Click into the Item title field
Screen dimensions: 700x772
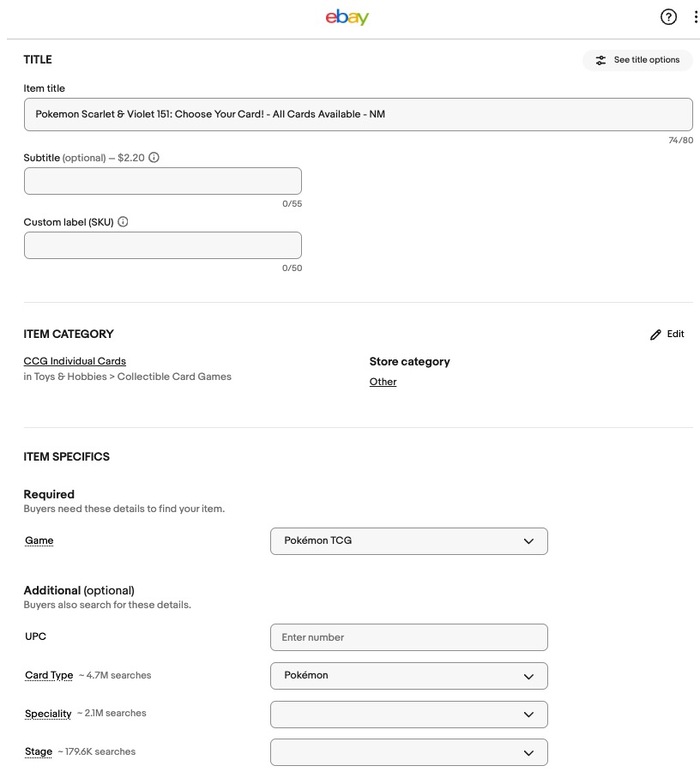click(x=358, y=114)
